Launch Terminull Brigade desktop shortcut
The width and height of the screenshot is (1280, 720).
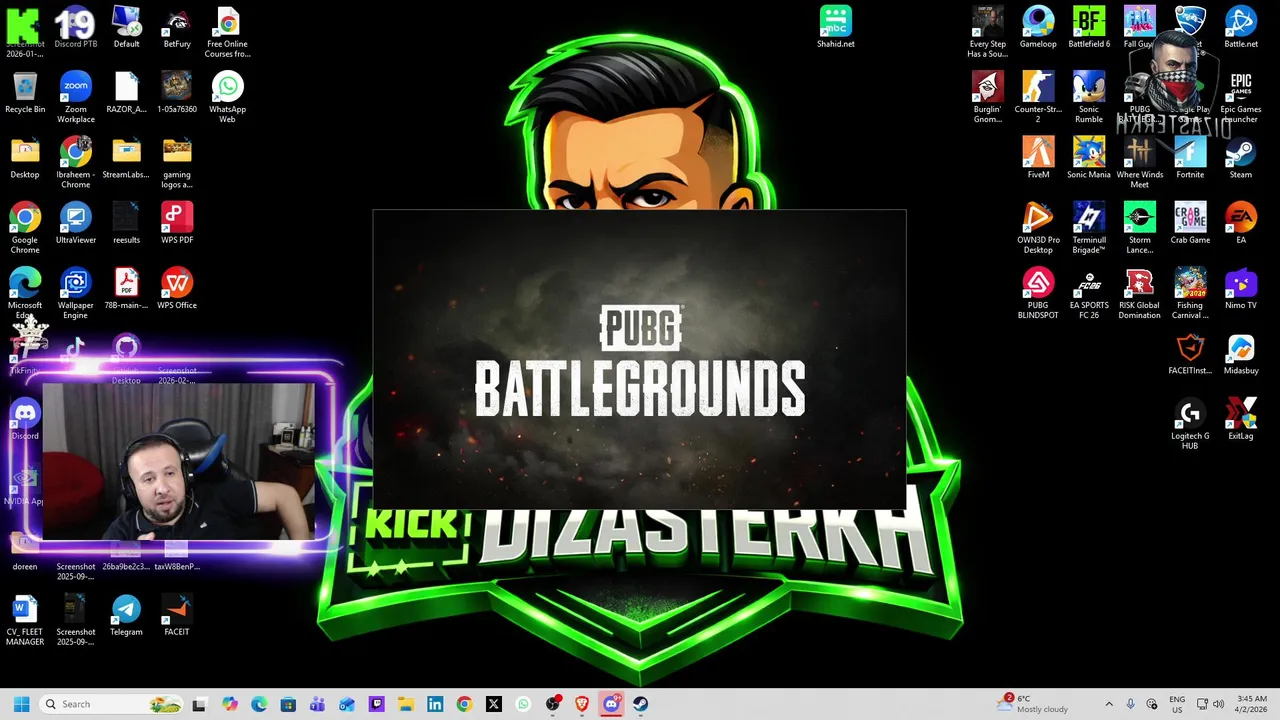[x=1089, y=228]
